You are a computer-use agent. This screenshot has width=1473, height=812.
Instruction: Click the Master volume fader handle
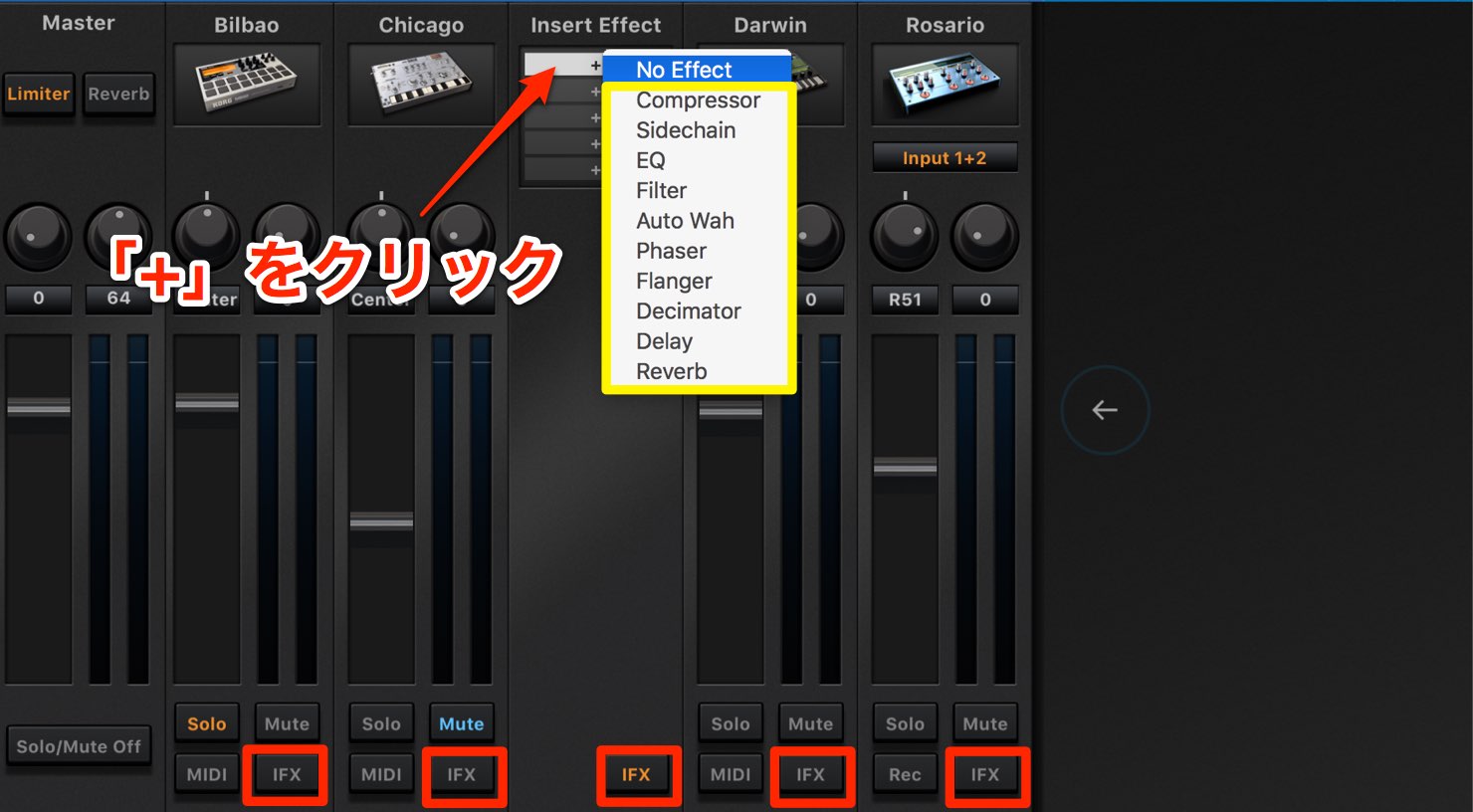click(39, 407)
